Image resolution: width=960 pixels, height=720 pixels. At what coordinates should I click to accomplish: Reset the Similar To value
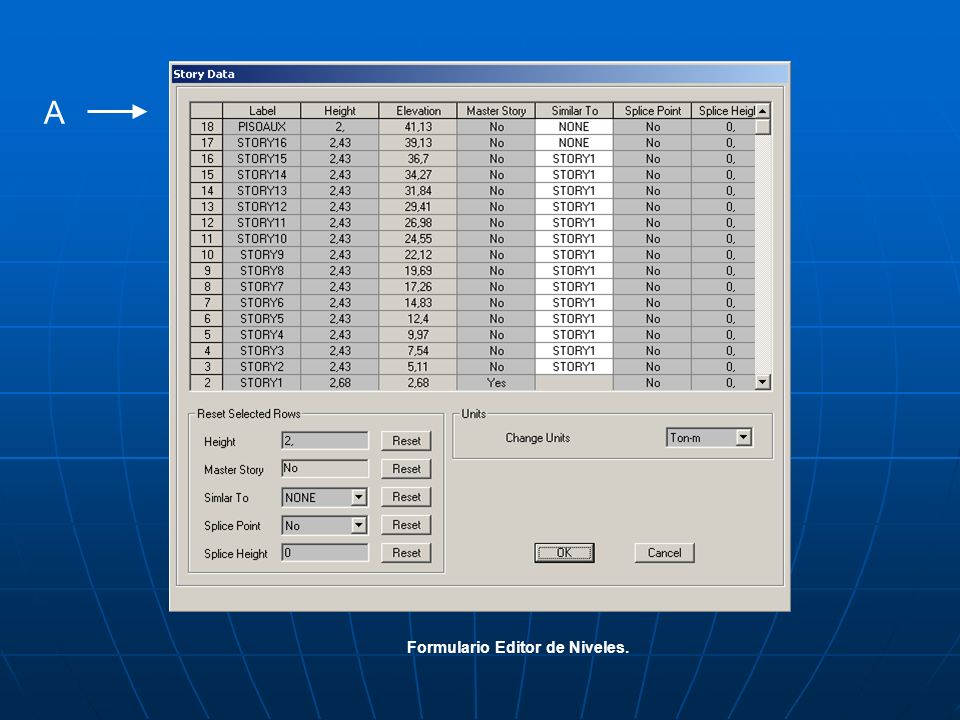pos(407,497)
